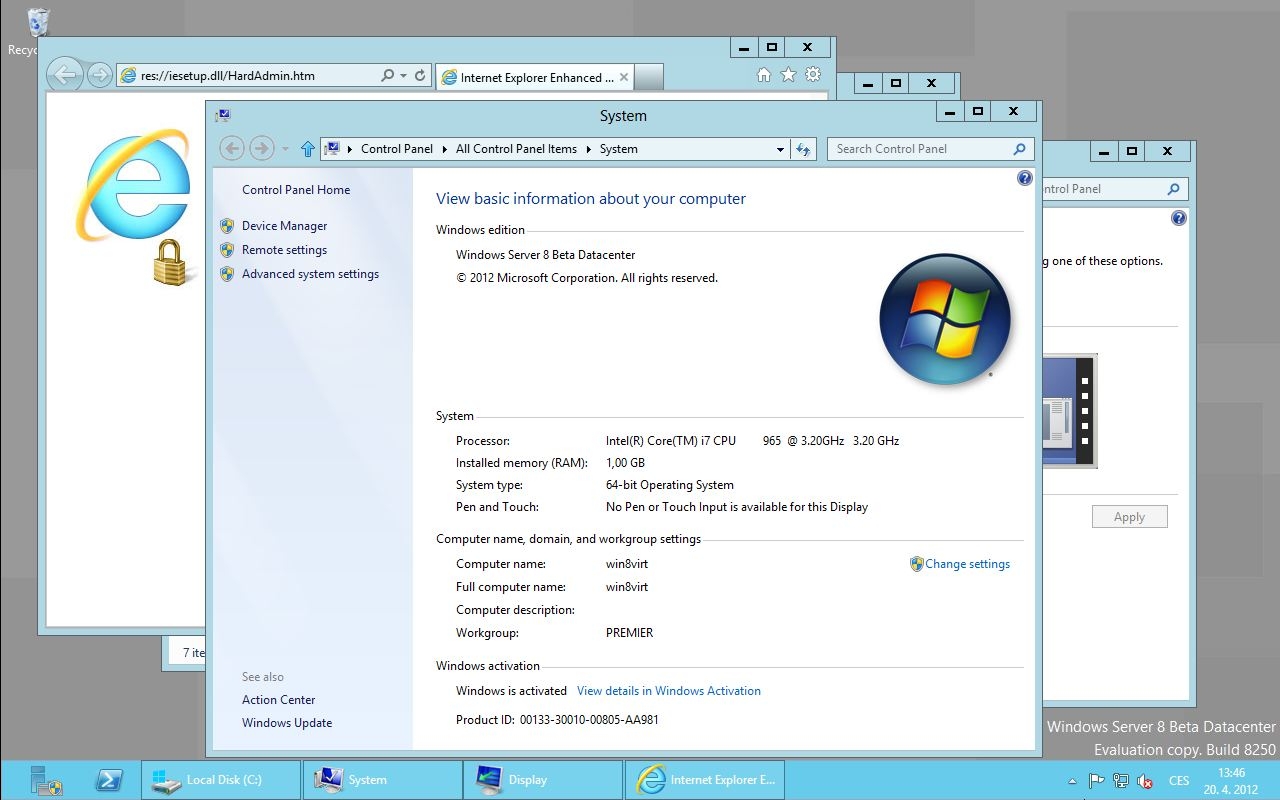Launch PowerShell from taskbar

(110, 780)
